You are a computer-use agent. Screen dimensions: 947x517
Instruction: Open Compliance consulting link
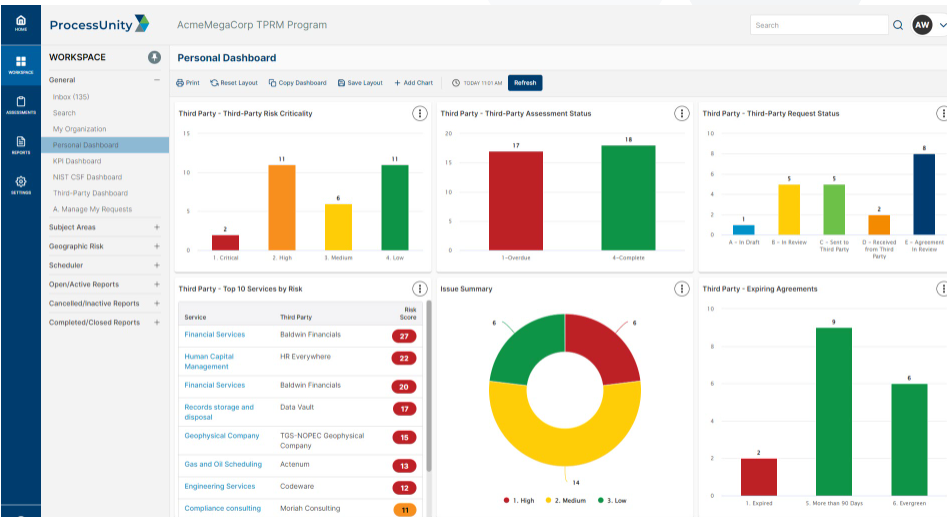(222, 509)
